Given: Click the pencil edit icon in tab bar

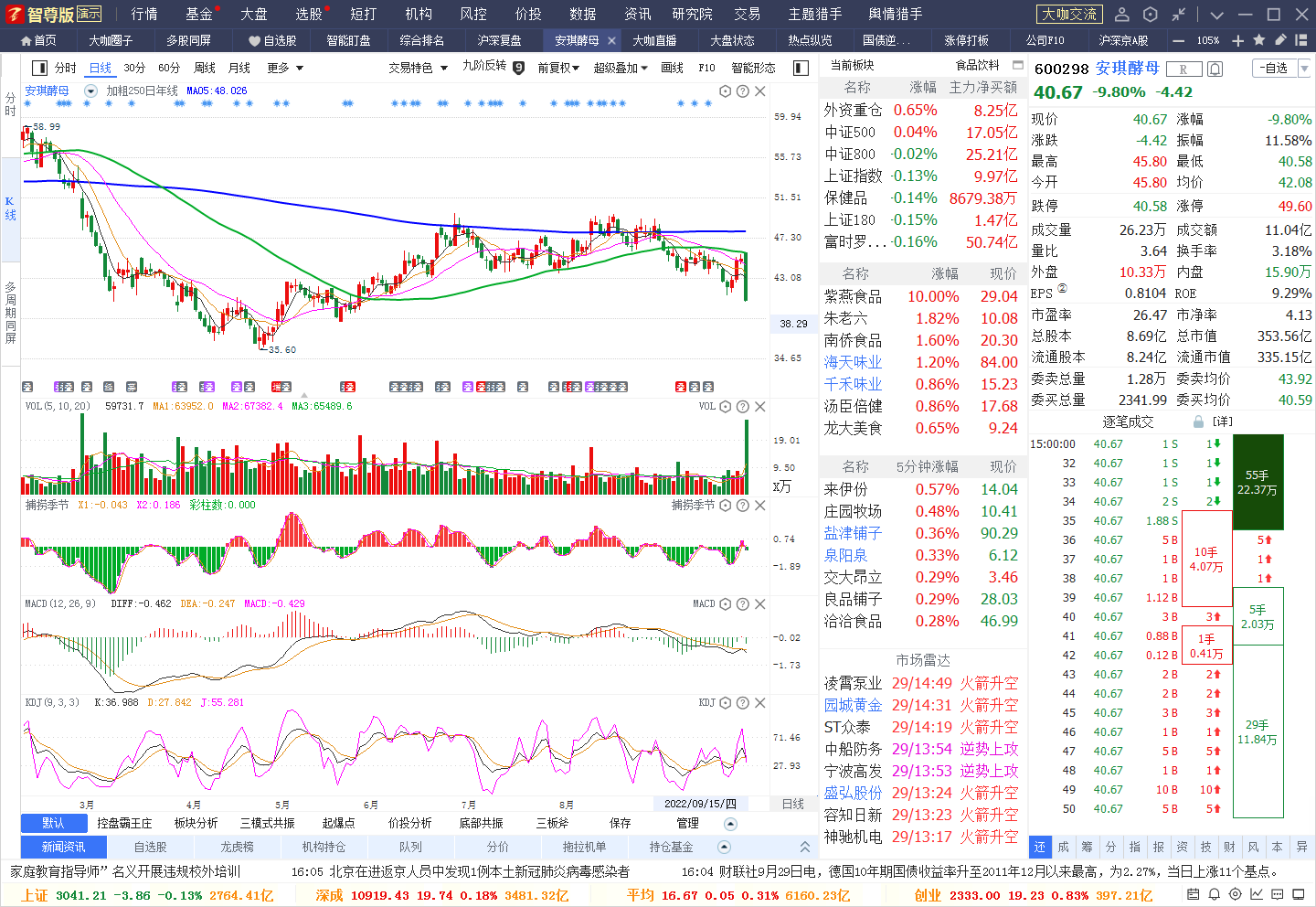Looking at the screenshot, I should (1280, 40).
